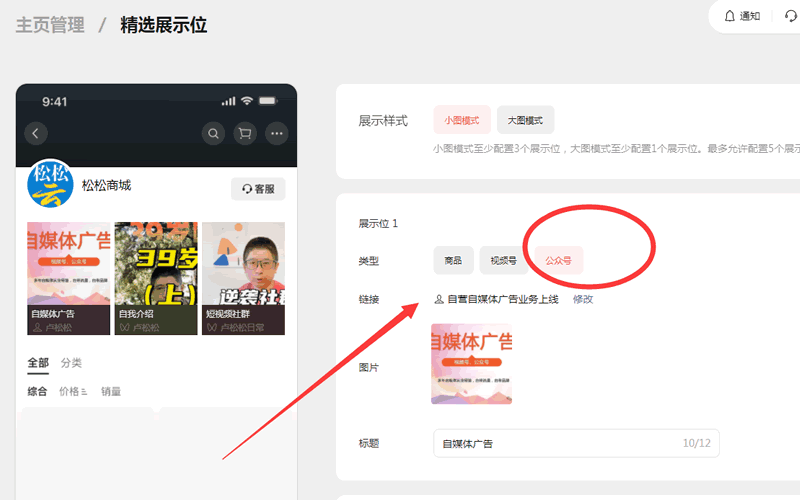Sort by 价格 in preview

[x=73, y=391]
